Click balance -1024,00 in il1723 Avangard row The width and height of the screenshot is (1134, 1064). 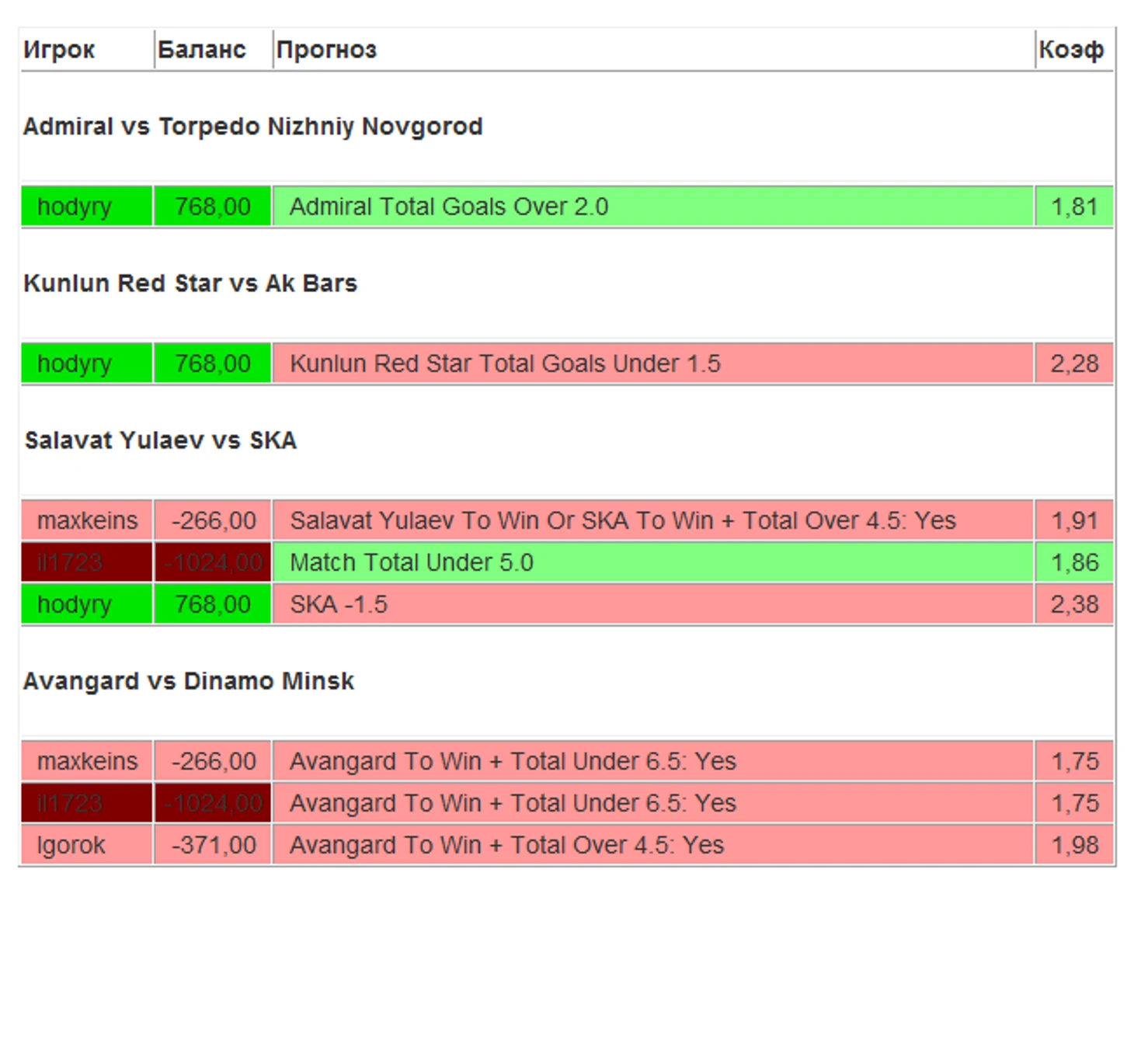click(213, 803)
